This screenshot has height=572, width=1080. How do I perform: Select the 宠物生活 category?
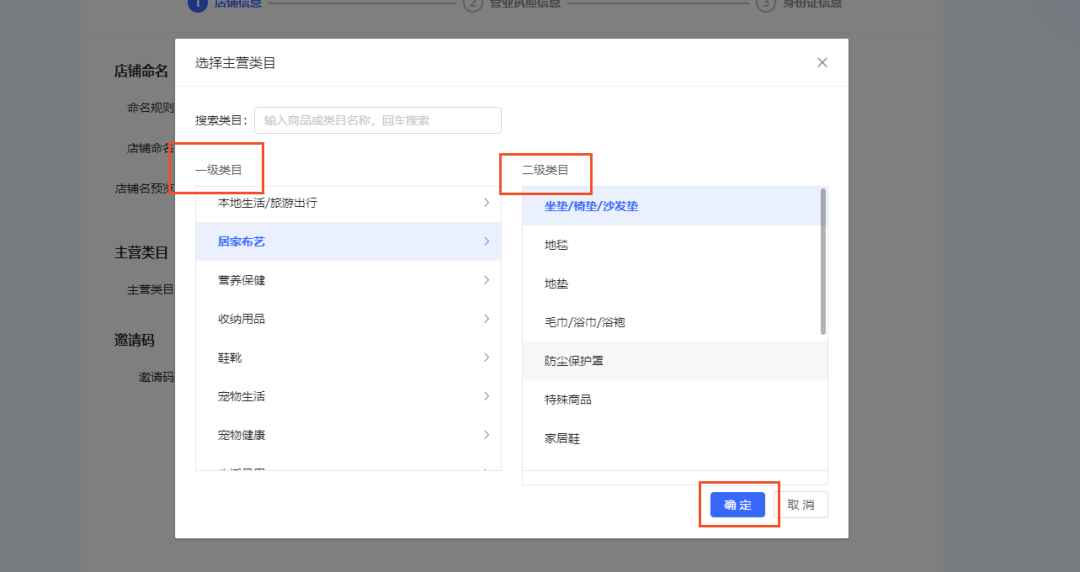point(348,396)
